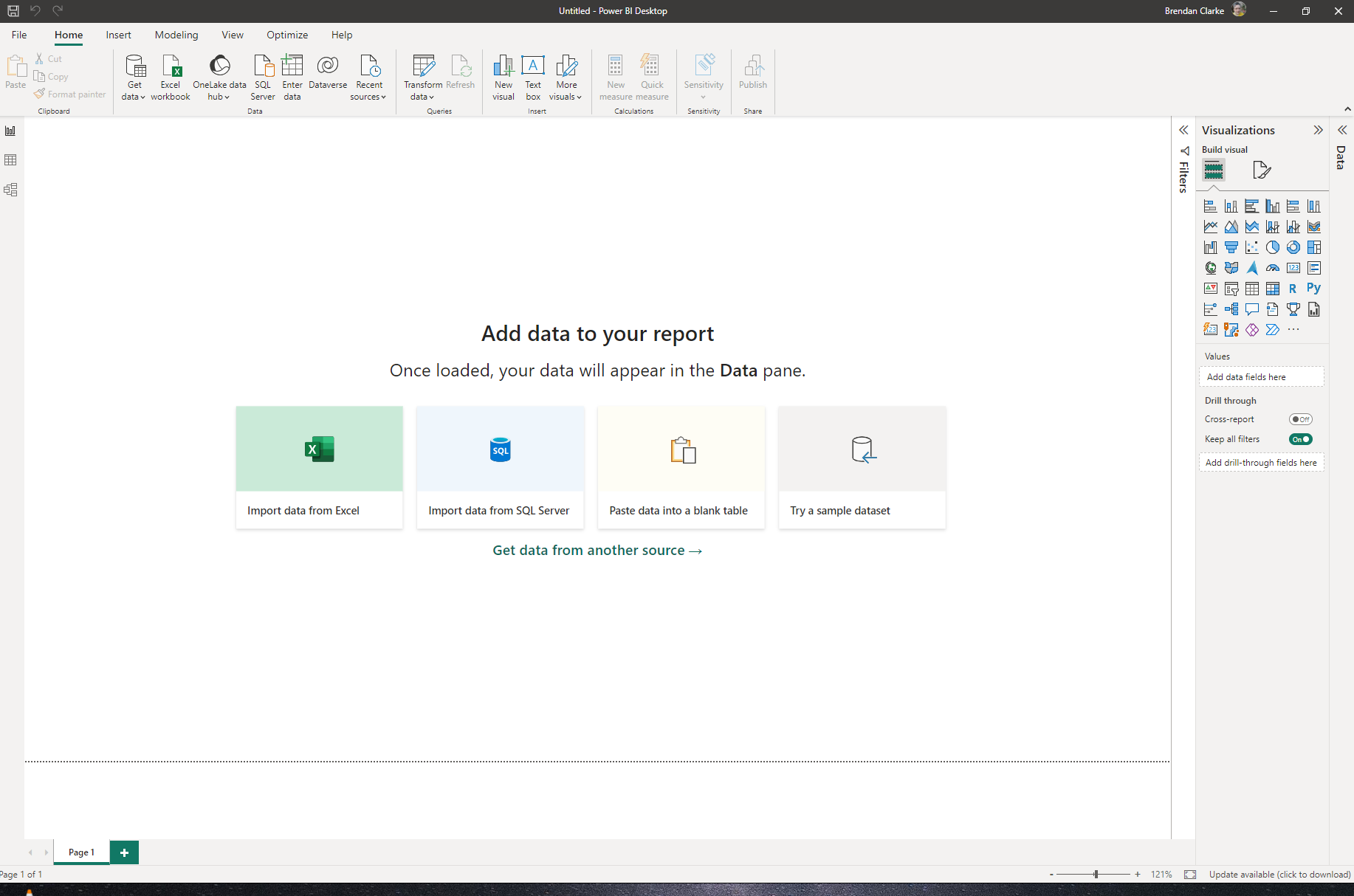Switch to the Modeling ribbon tab
The height and width of the screenshot is (896, 1354).
pos(176,35)
